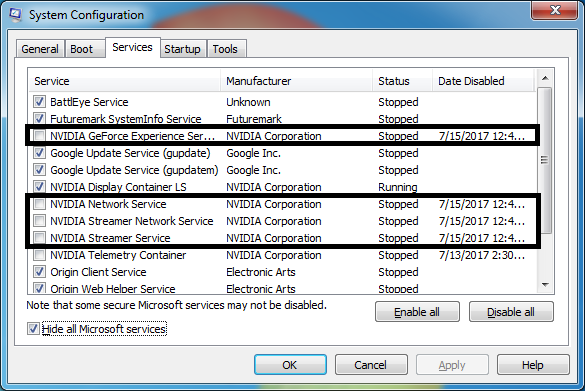This screenshot has width=585, height=391.
Task: Click Futuremark manufacturer cell
Action: (x=254, y=119)
